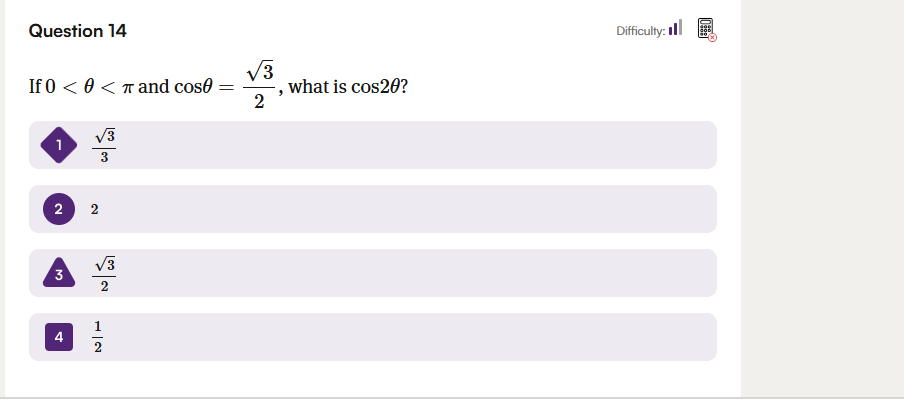Click the fraction √3/3 in option 1

(105, 146)
